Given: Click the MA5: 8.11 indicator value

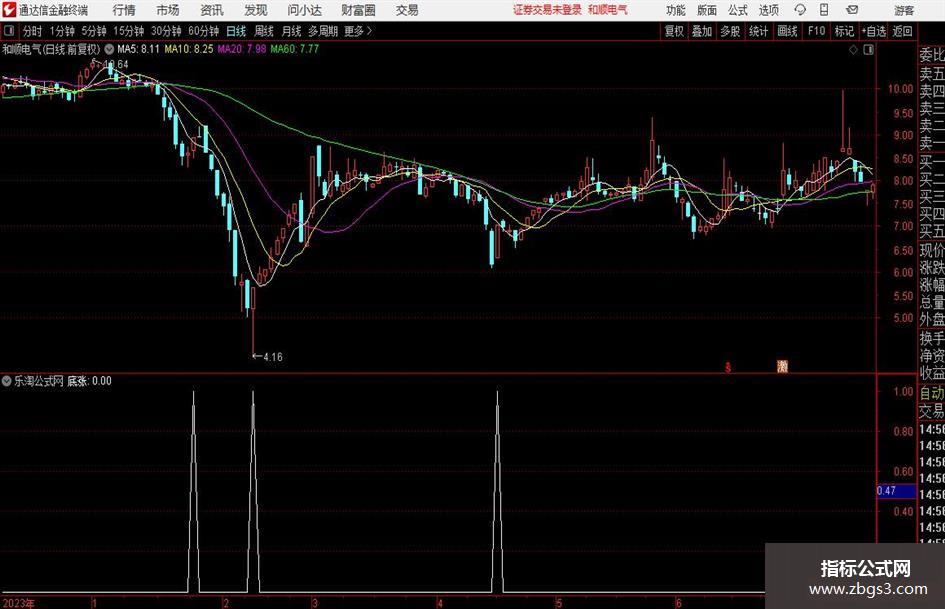Looking at the screenshot, I should coord(138,49).
